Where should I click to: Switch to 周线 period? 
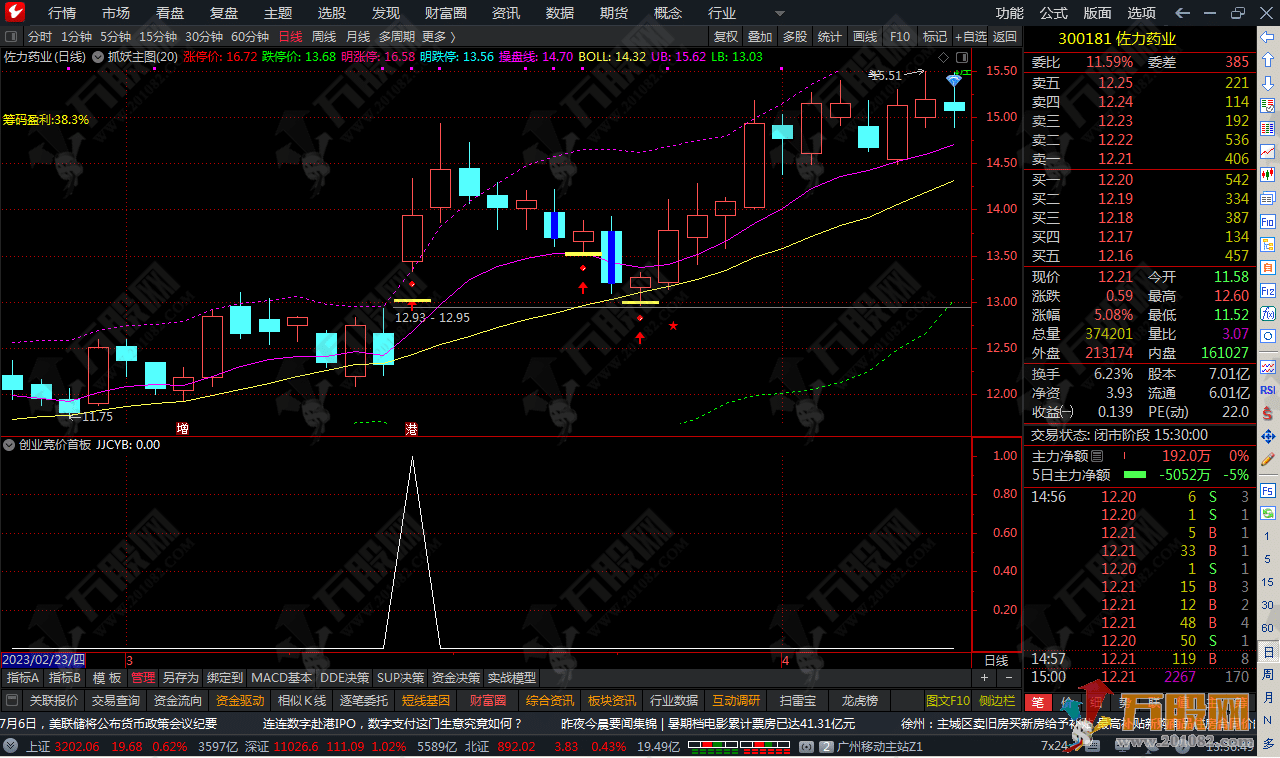(324, 36)
